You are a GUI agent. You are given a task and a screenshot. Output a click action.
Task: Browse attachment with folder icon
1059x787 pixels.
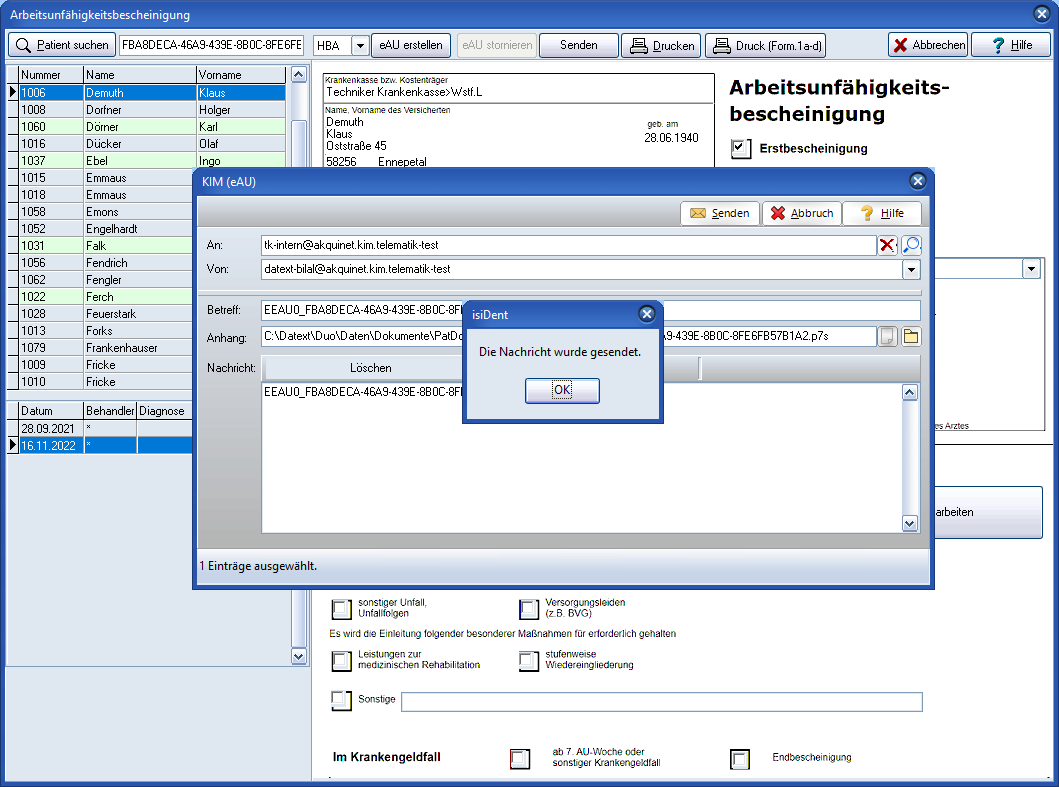pos(911,336)
